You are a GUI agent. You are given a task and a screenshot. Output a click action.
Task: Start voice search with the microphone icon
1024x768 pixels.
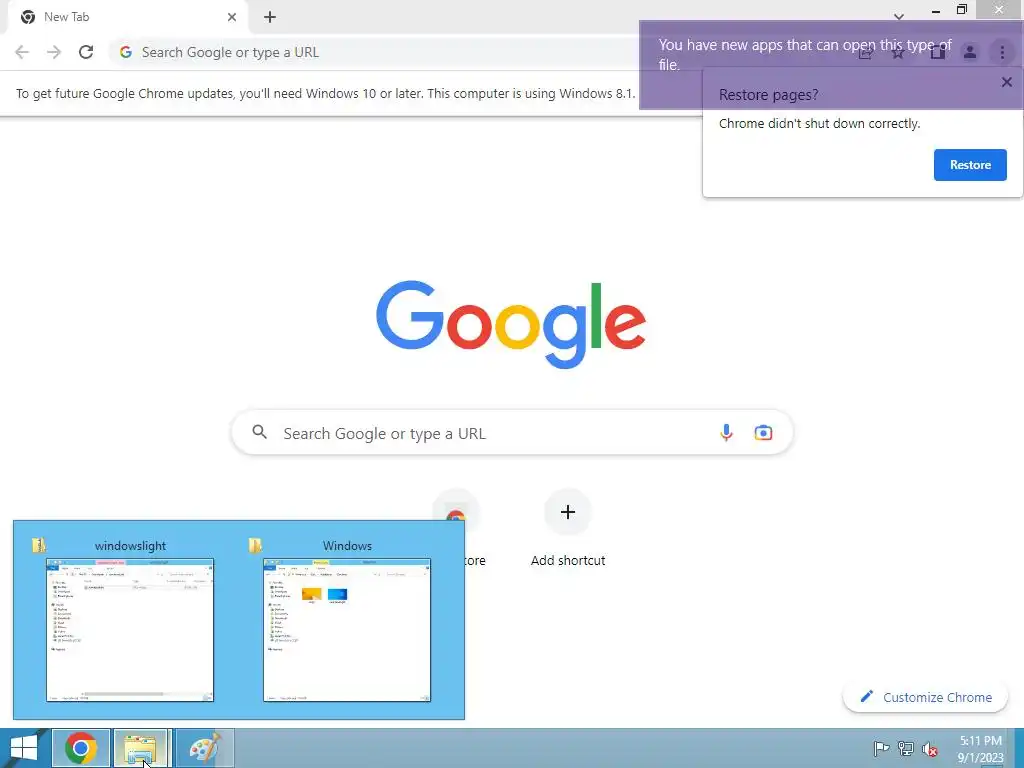(726, 432)
